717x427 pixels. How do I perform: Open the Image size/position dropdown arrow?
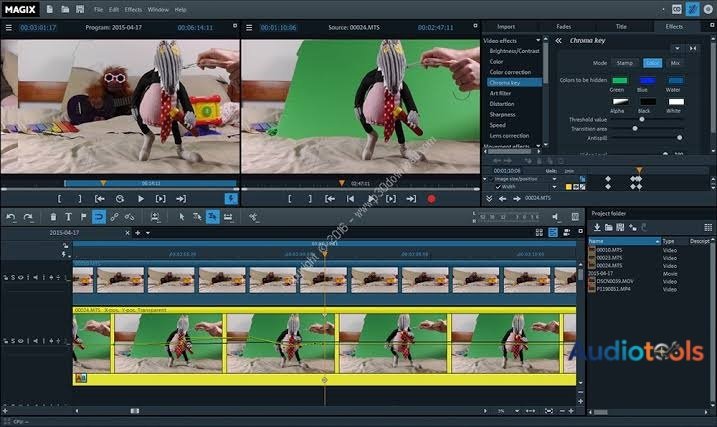[555, 179]
